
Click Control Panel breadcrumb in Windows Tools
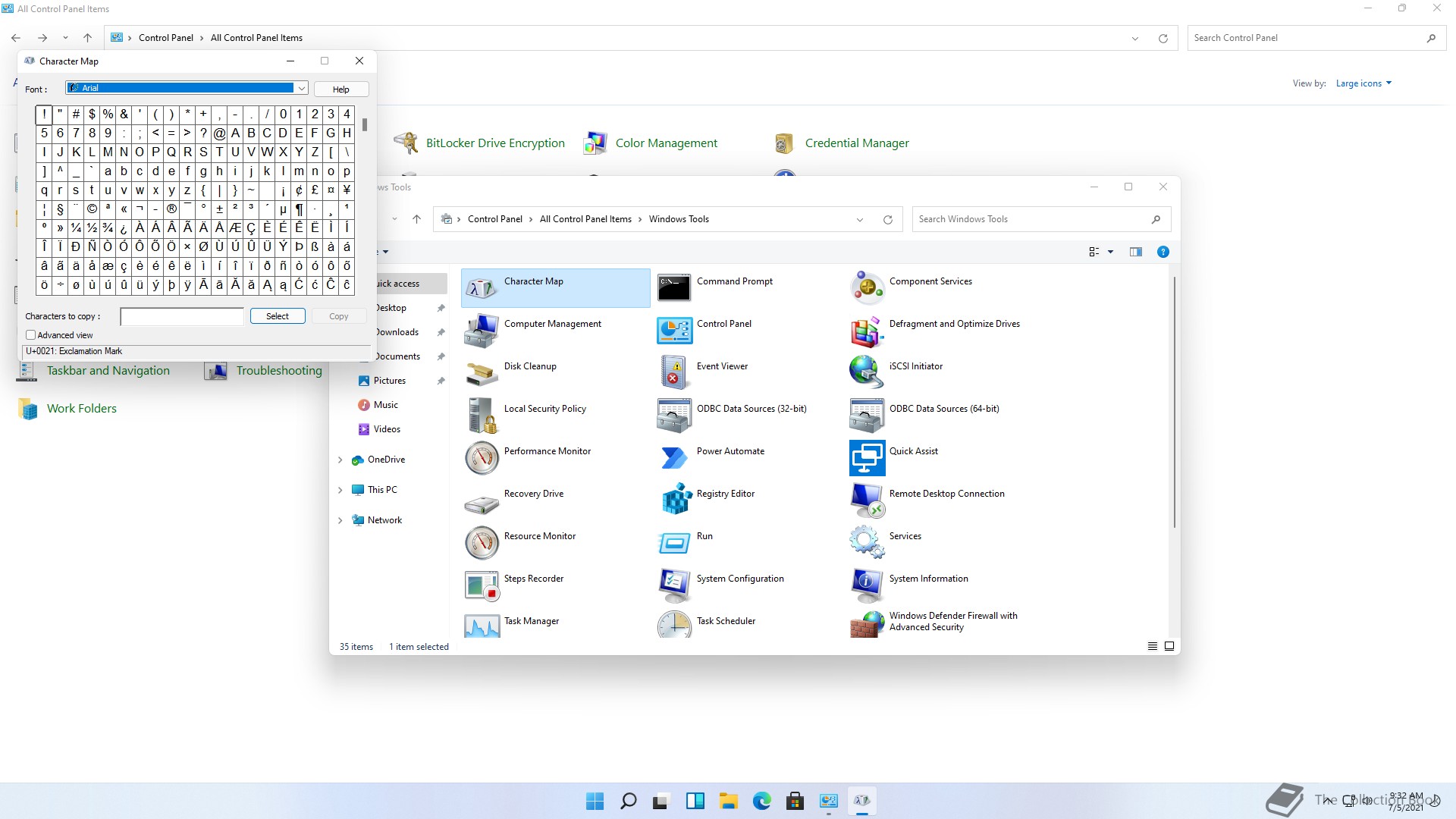click(495, 219)
